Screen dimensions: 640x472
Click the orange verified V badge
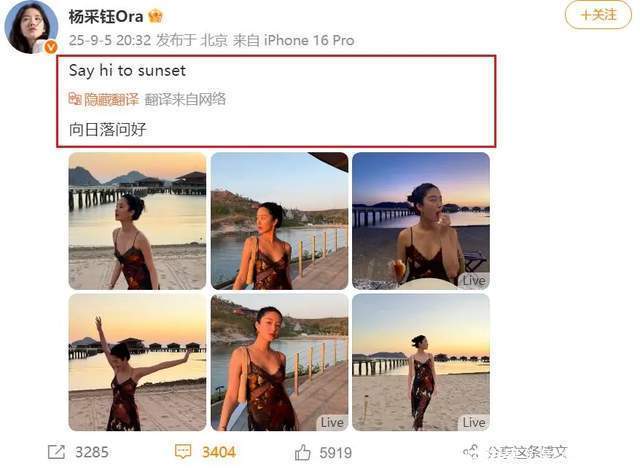51,47
